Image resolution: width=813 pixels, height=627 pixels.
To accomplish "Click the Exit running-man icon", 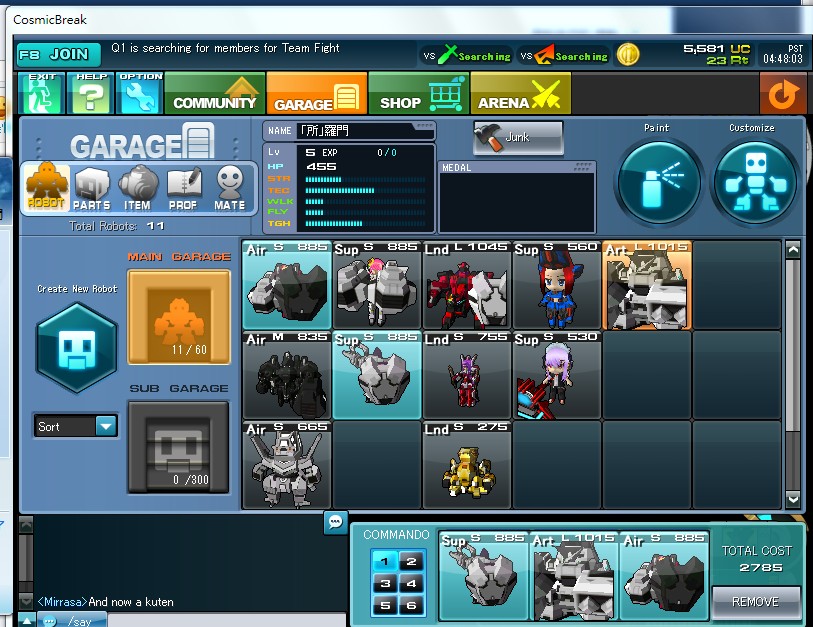I will coord(41,93).
